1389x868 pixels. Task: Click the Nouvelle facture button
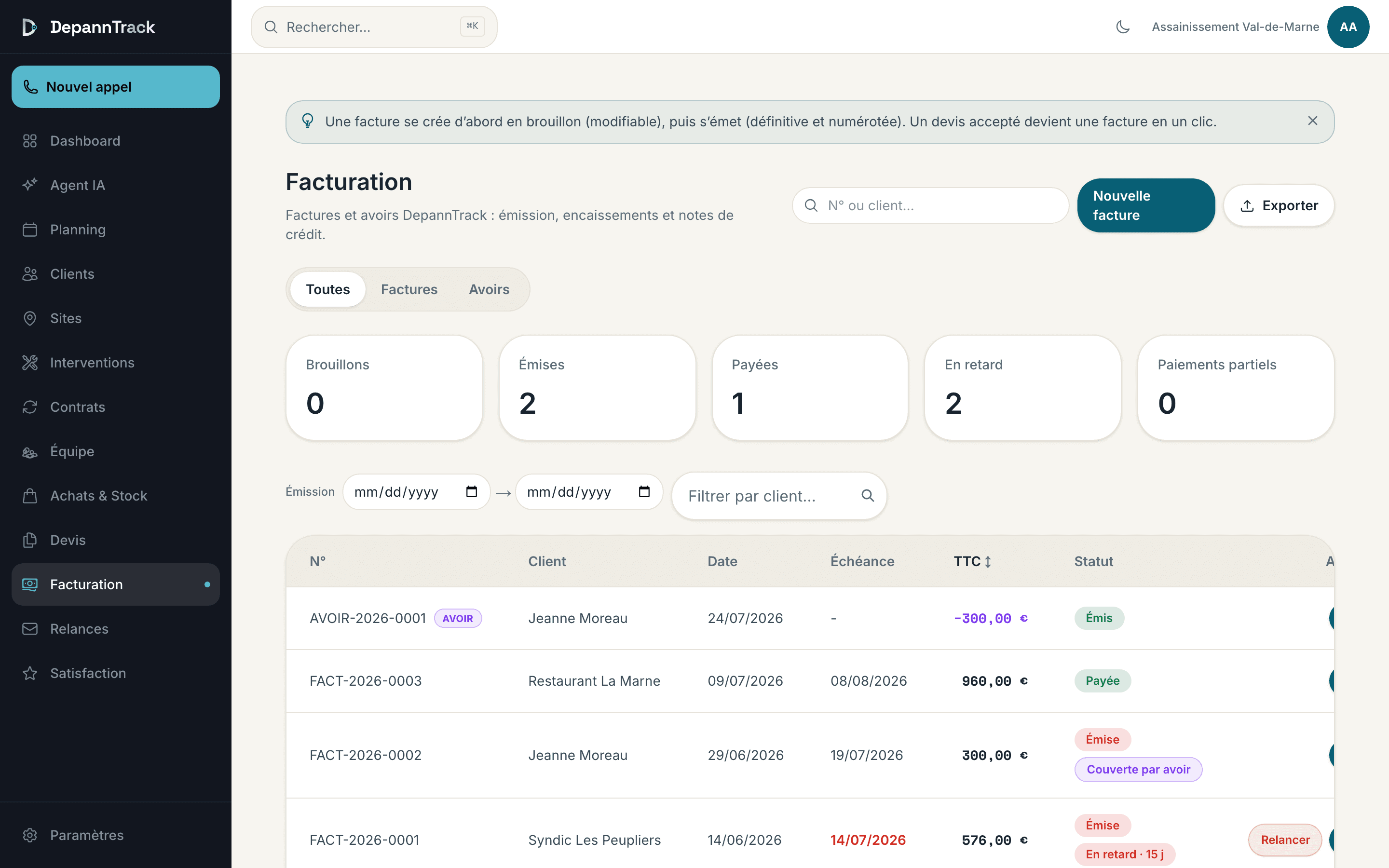click(1145, 205)
